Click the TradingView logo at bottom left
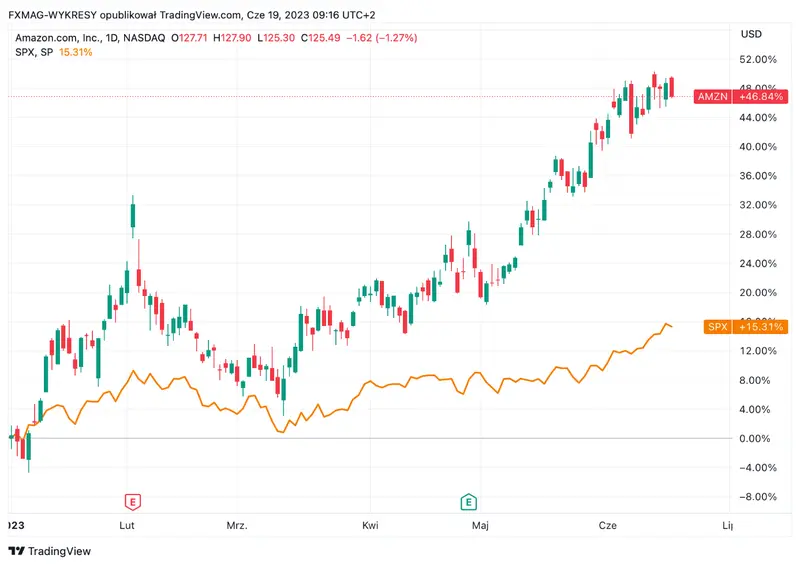The image size is (800, 566). click(x=48, y=551)
